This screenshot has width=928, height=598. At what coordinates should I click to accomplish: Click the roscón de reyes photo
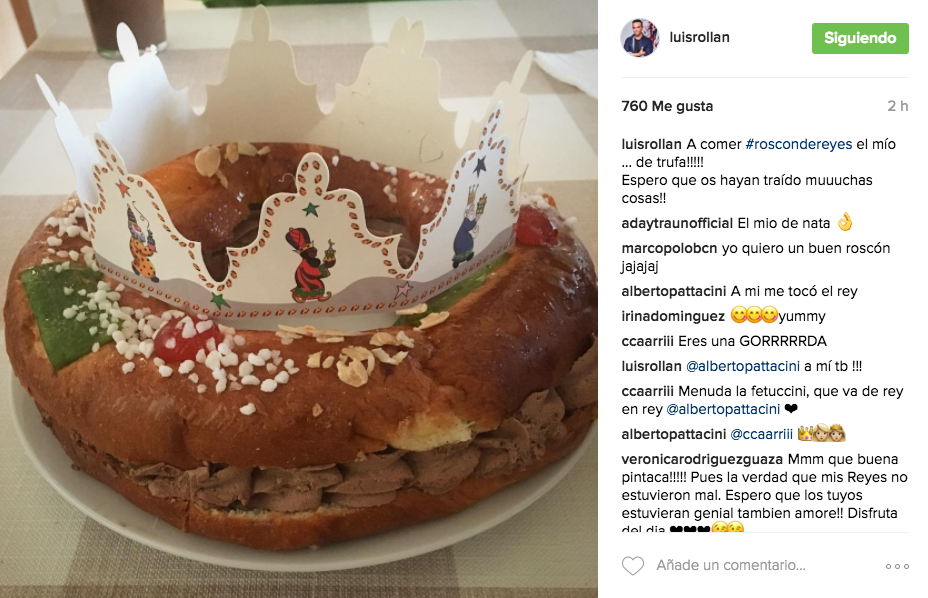click(299, 299)
